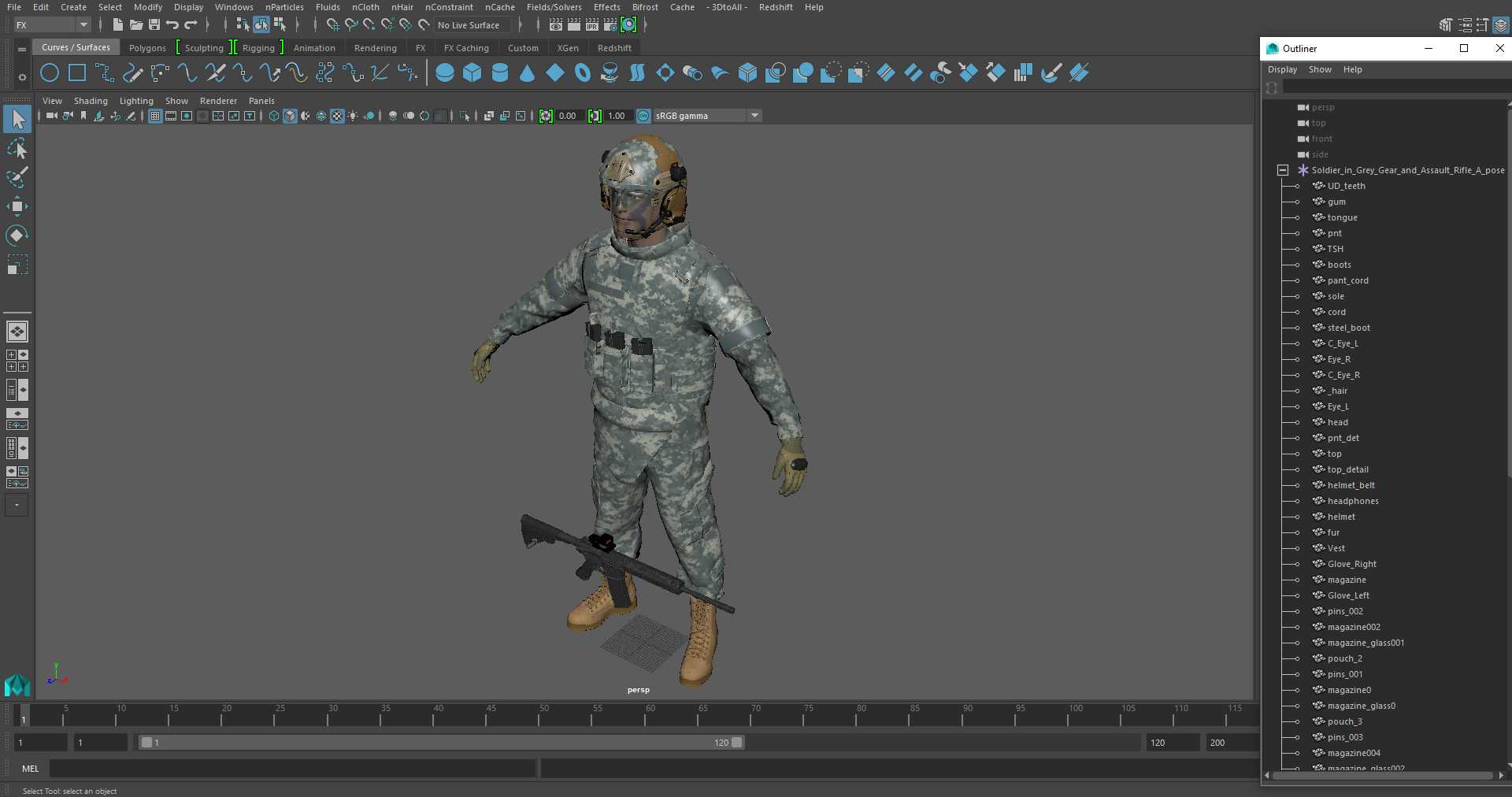
Task: Open the shelf tab menu button
Action: click(x=22, y=49)
